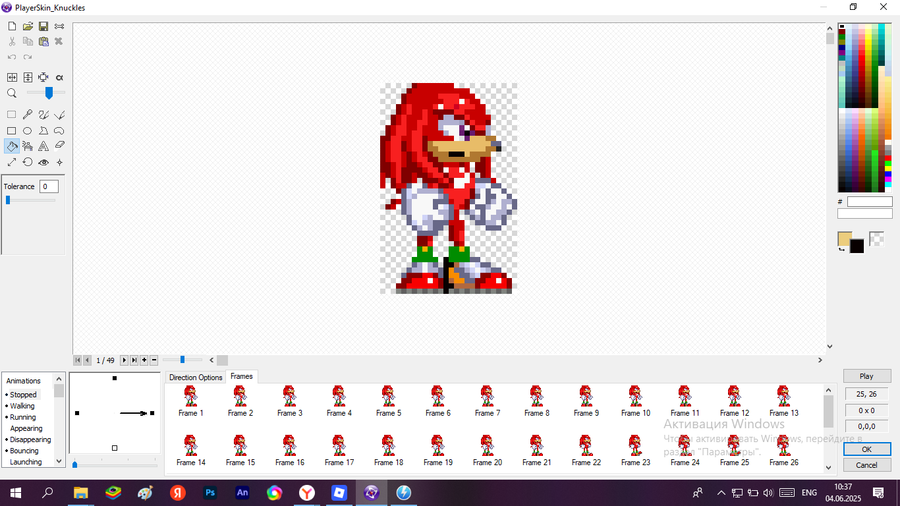Select the Bouncing animation

pyautogui.click(x=24, y=451)
